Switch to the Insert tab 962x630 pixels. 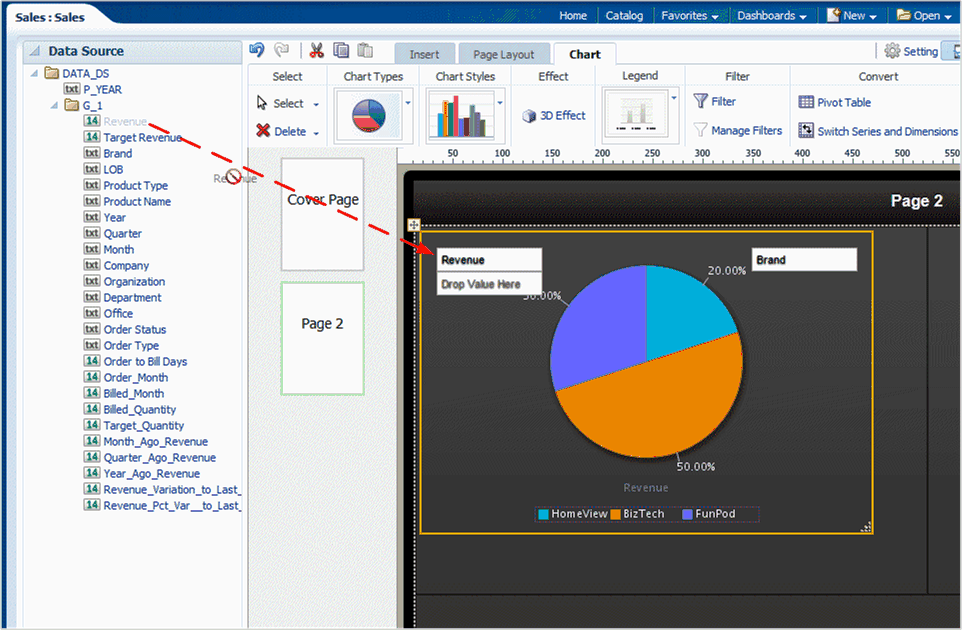(425, 54)
